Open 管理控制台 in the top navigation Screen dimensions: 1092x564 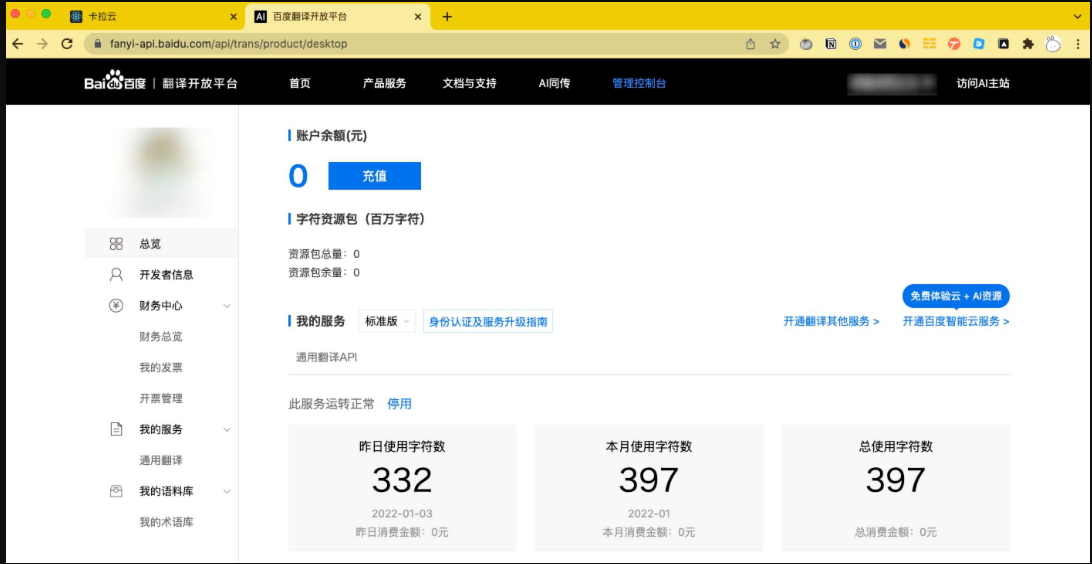pyautogui.click(x=639, y=83)
